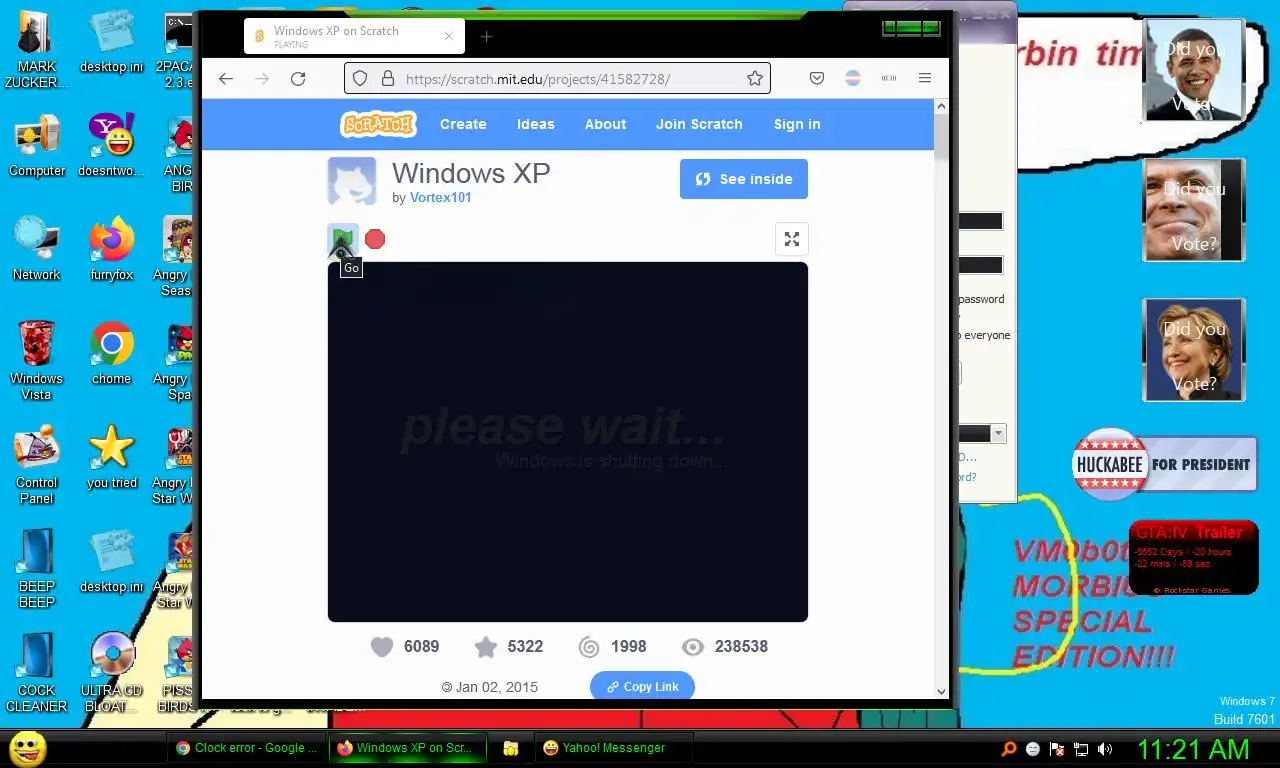Image resolution: width=1280 pixels, height=768 pixels.
Task: Click the Scratch logo
Action: coord(378,124)
